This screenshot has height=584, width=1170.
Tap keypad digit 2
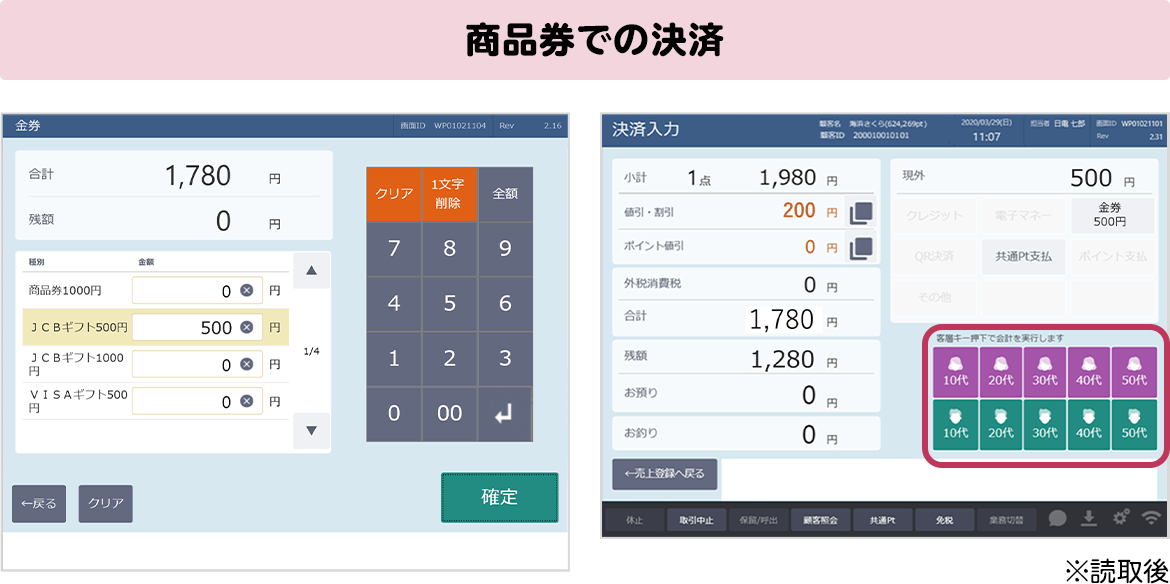point(449,359)
